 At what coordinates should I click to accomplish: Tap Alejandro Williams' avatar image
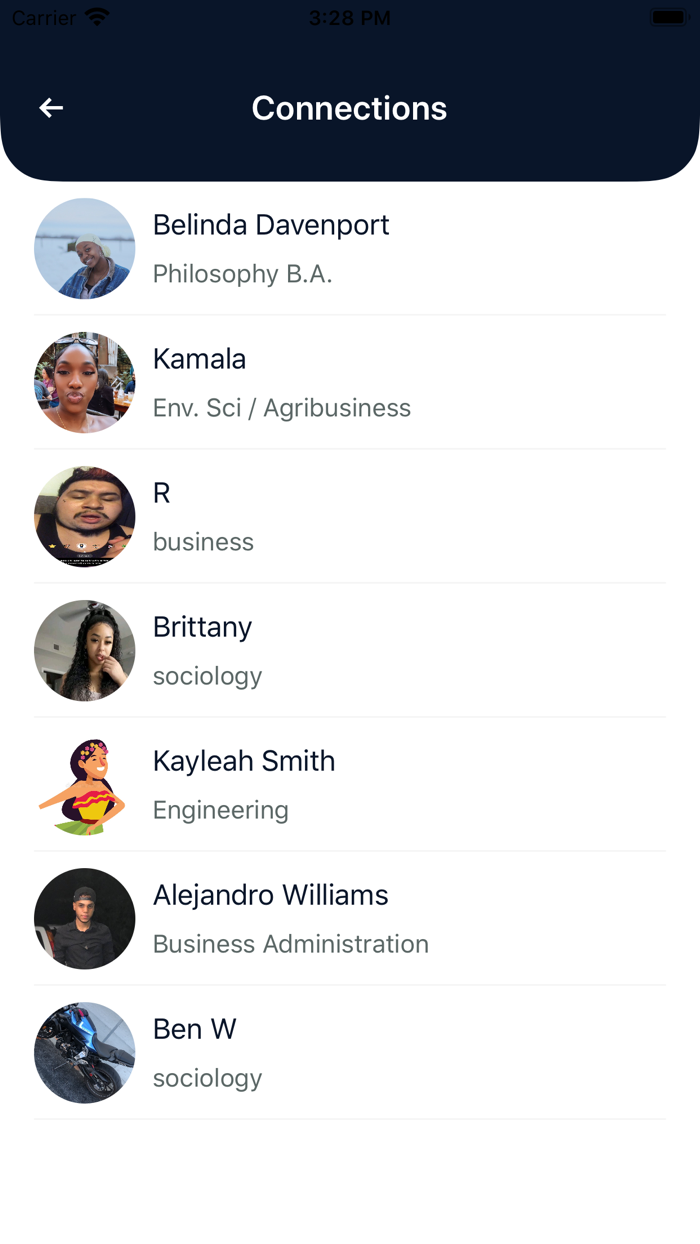(x=84, y=918)
